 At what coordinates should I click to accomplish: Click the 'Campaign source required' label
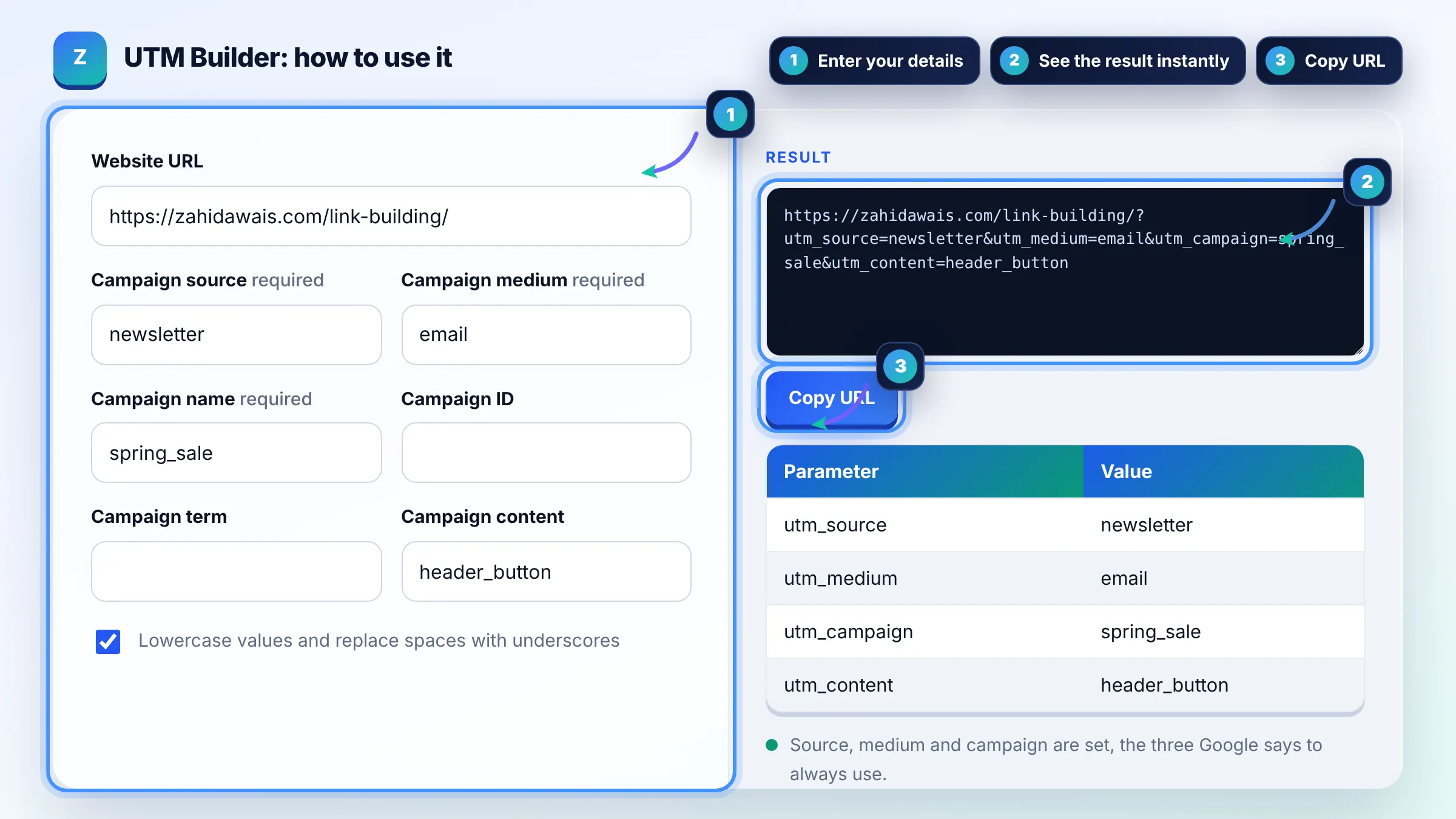207,280
